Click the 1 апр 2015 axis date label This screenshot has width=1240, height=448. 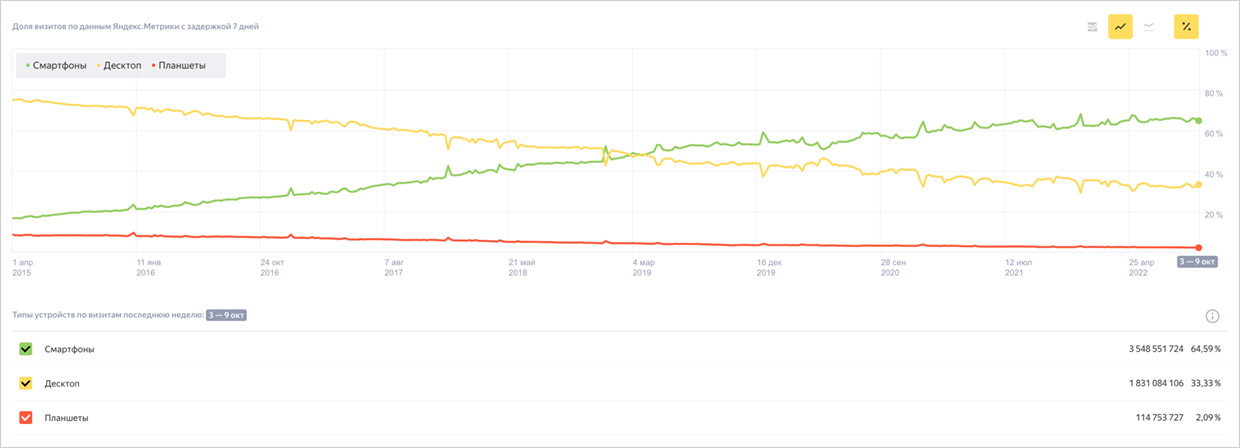coord(23,267)
